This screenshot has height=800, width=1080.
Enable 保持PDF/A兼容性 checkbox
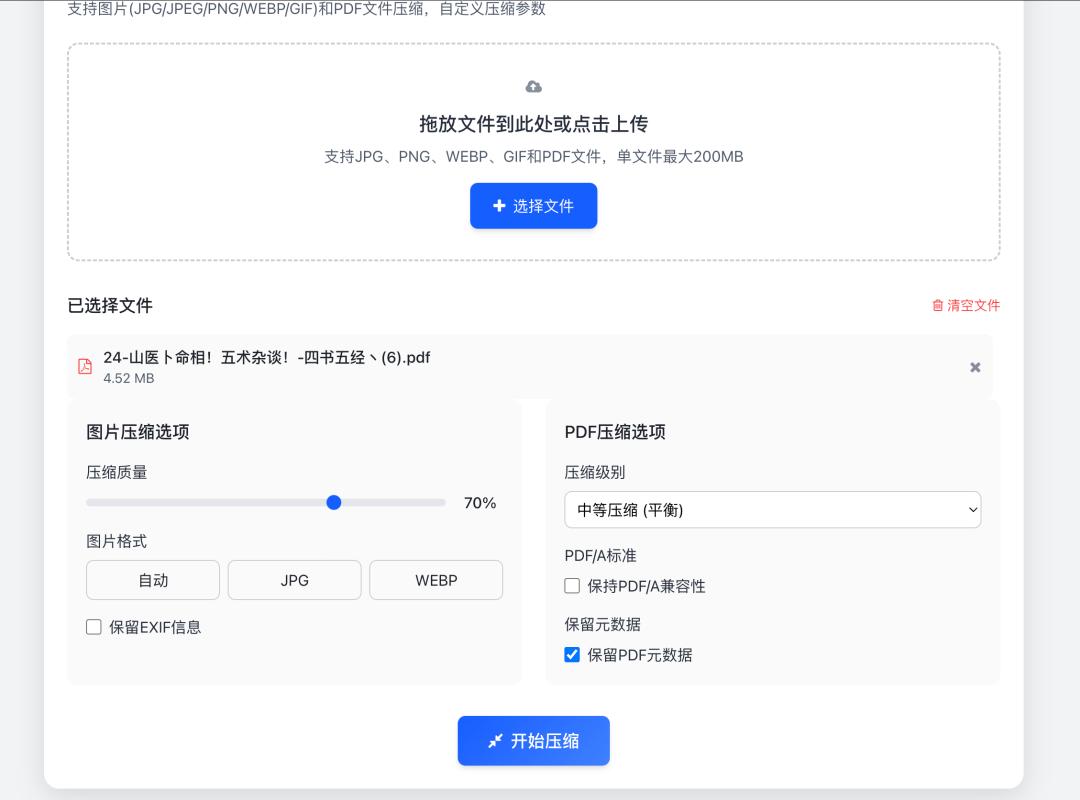(x=571, y=586)
